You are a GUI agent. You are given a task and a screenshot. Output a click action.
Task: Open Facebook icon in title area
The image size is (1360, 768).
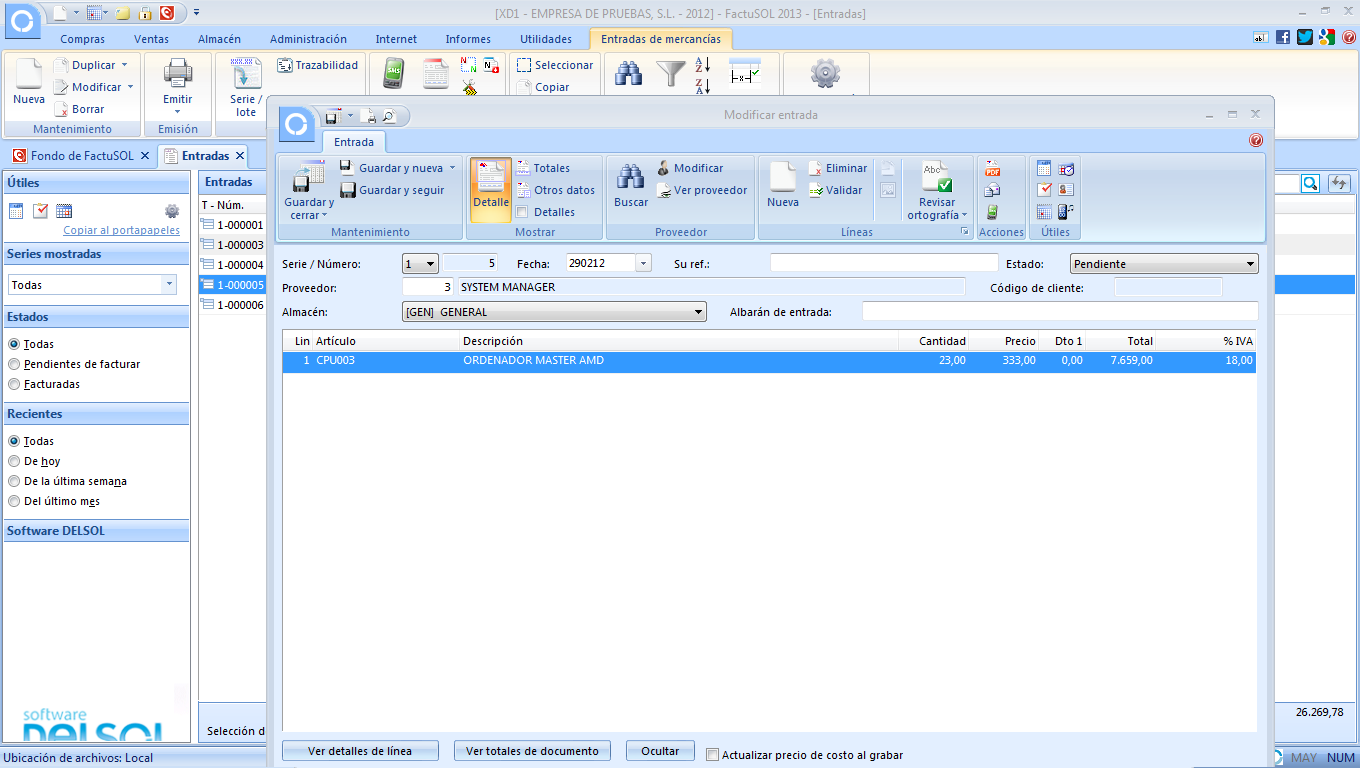(1283, 37)
